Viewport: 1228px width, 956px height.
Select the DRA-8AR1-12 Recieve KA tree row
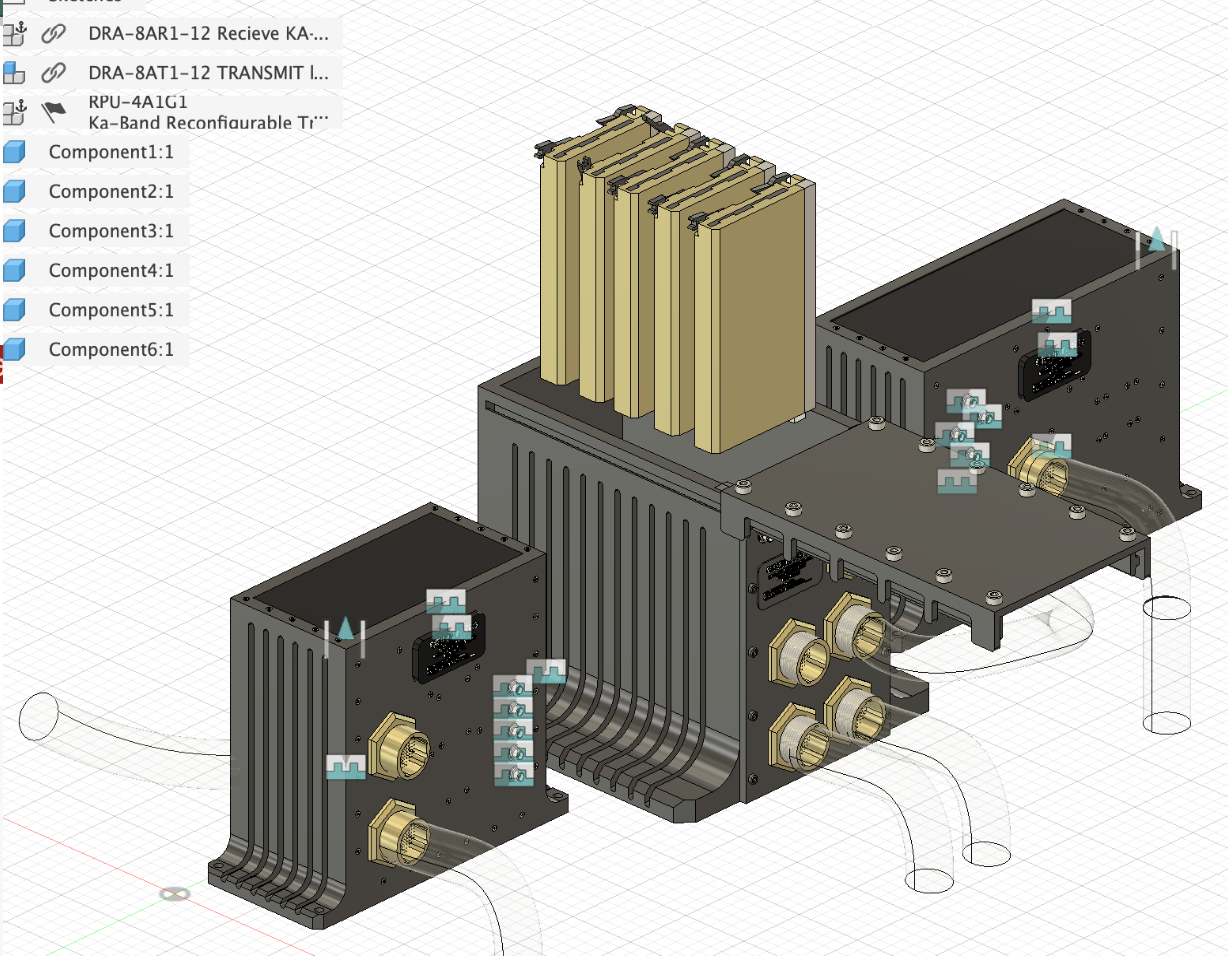click(x=171, y=35)
